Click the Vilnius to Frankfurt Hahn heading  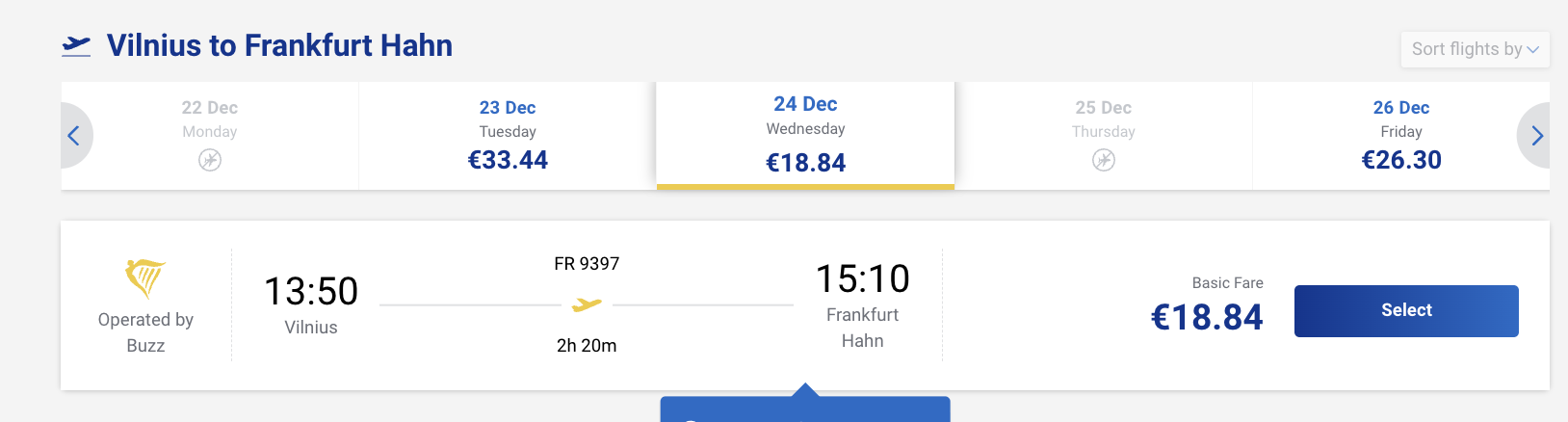tap(279, 45)
